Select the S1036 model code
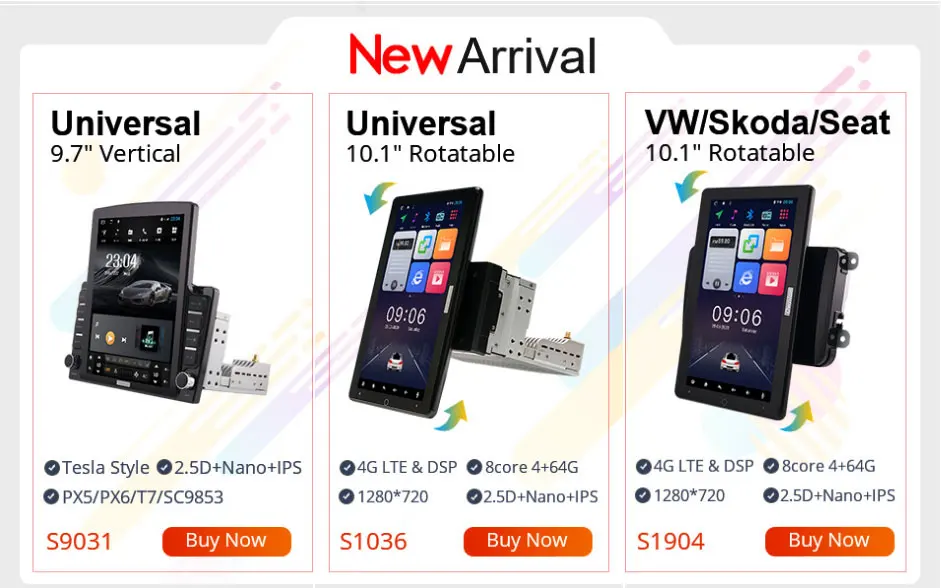The image size is (941, 588). point(373,541)
